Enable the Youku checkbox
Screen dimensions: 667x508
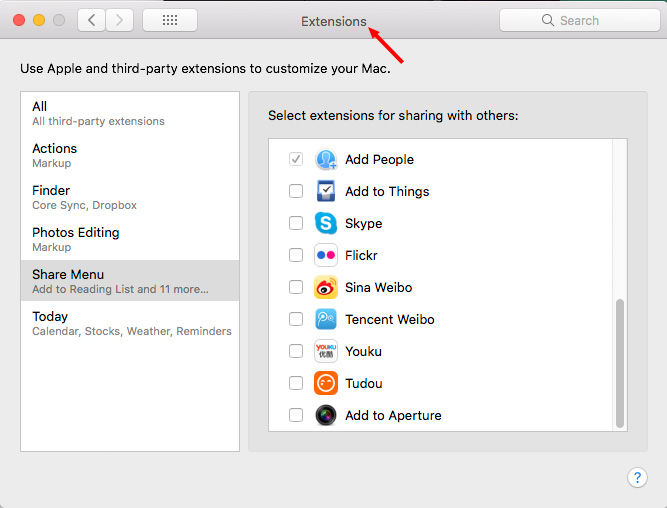(296, 351)
